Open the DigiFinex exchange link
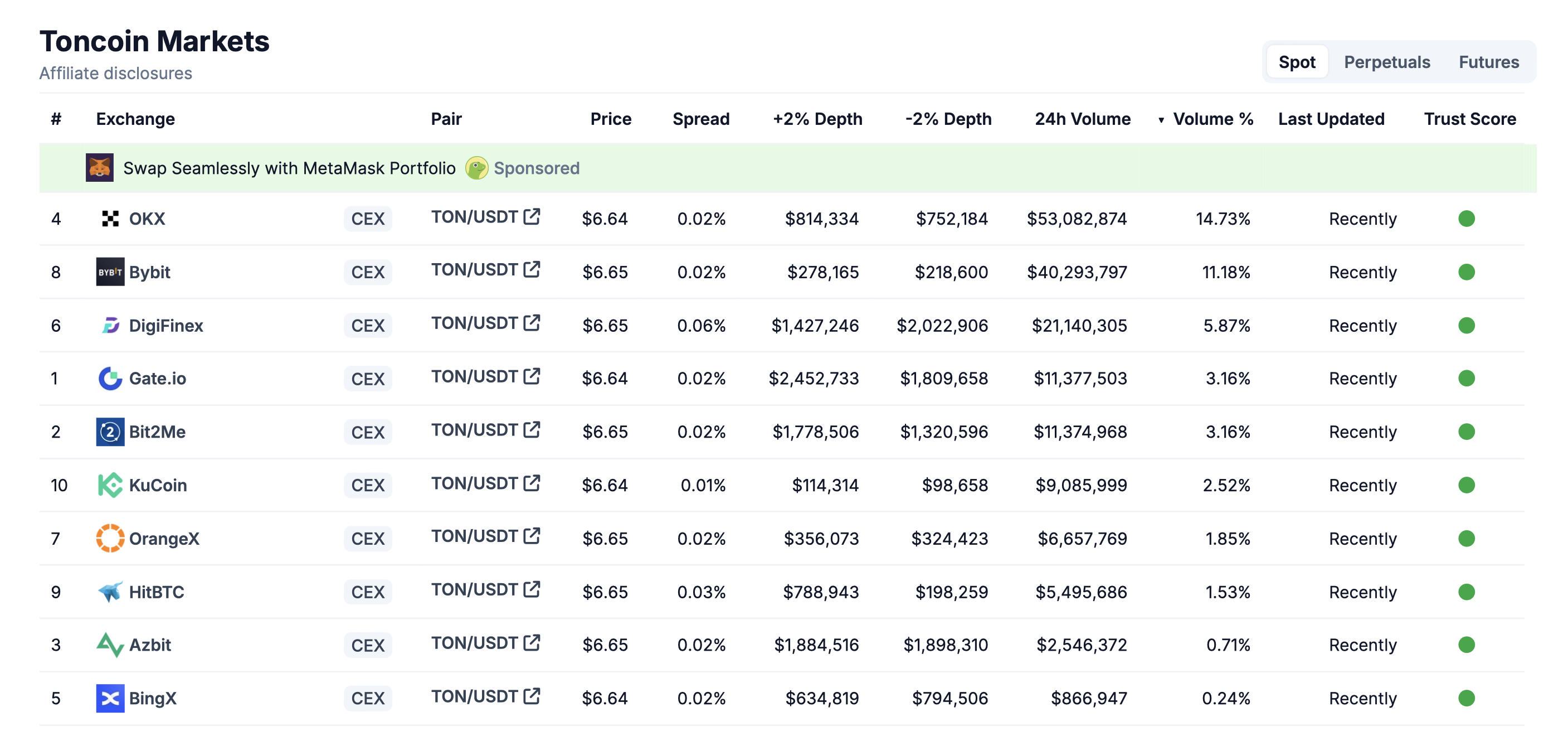The image size is (1568, 736). point(165,326)
